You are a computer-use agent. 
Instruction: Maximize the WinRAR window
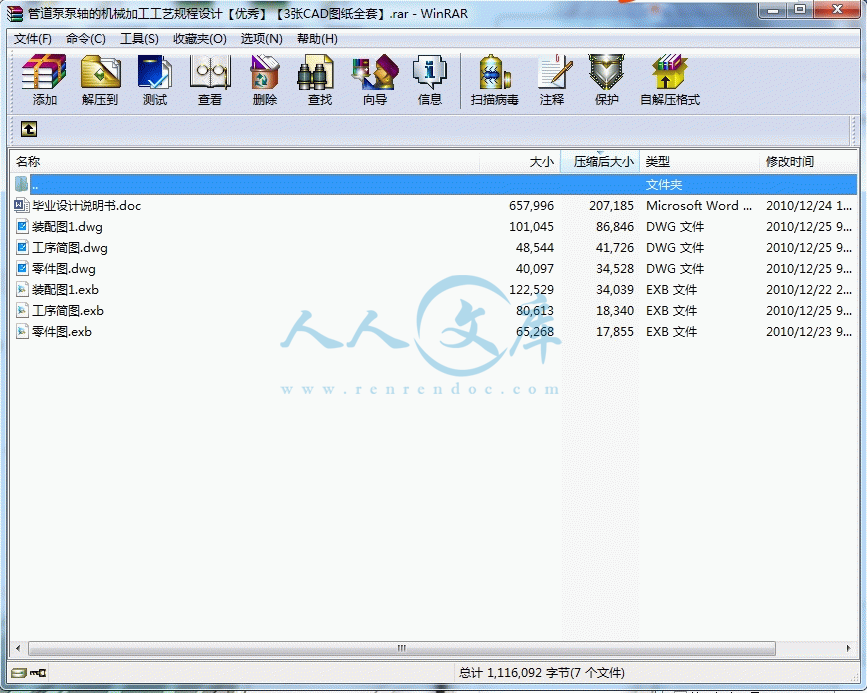(800, 11)
